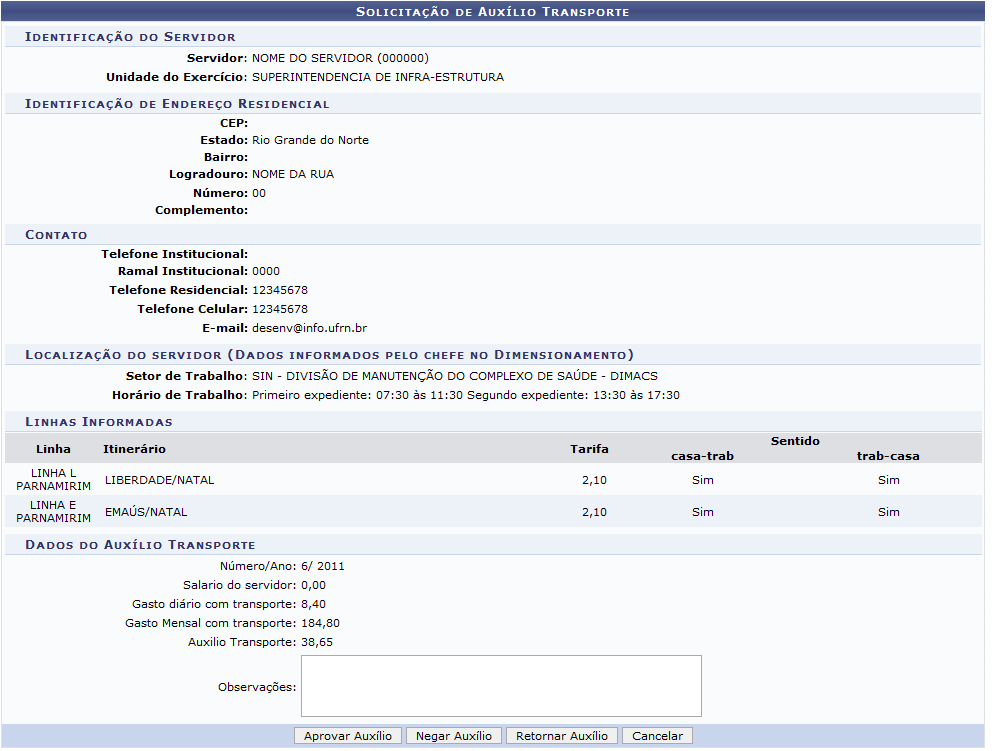The width and height of the screenshot is (992, 751).
Task: Click the Solicitação de Auxílio Transporte title bar
Action: tap(493, 12)
